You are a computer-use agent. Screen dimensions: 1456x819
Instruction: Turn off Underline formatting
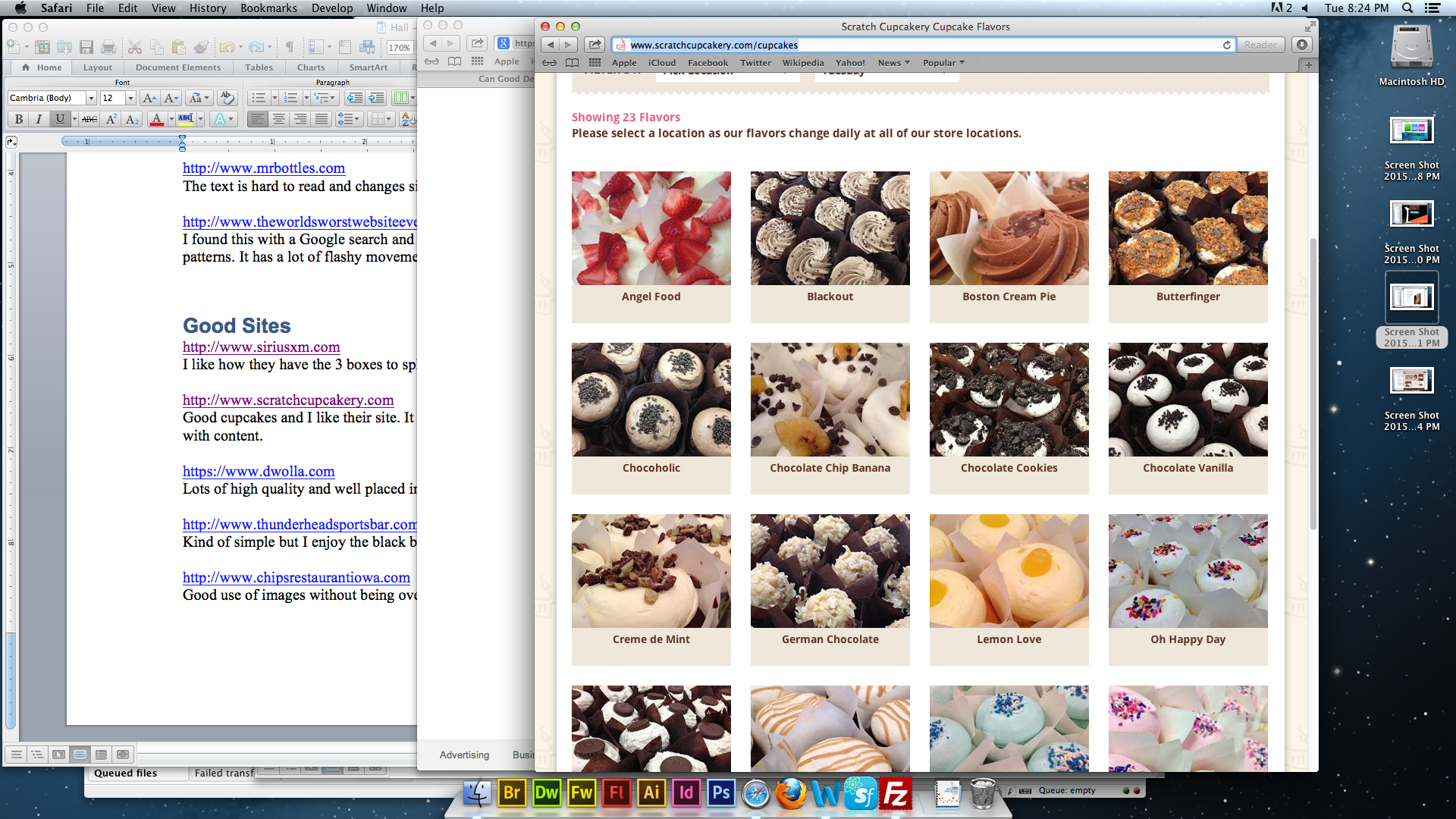click(x=60, y=119)
